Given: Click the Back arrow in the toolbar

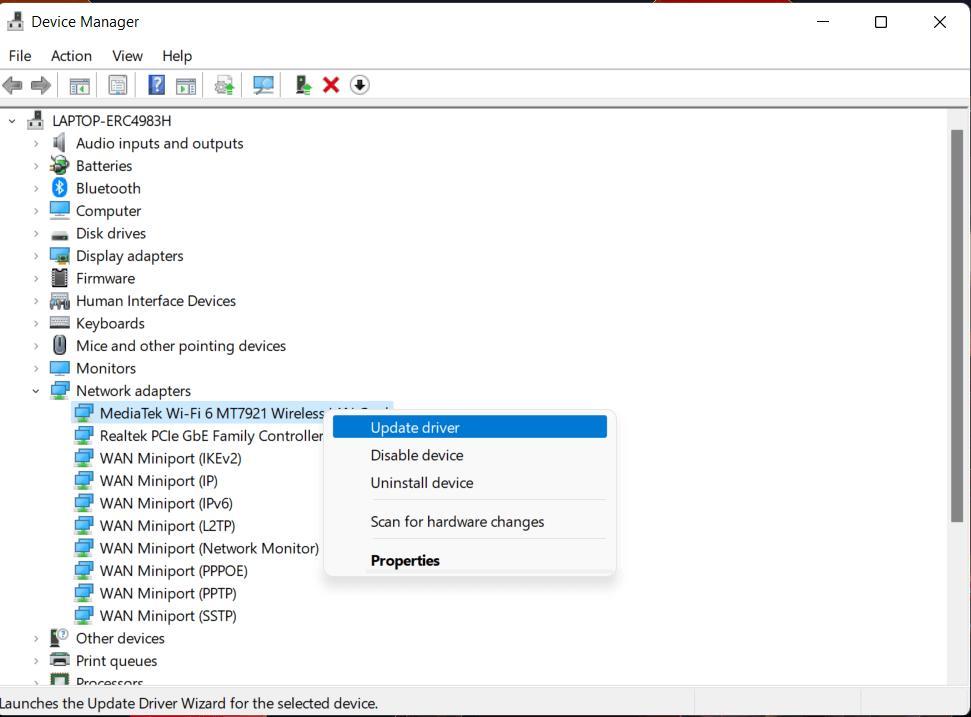Looking at the screenshot, I should point(12,85).
